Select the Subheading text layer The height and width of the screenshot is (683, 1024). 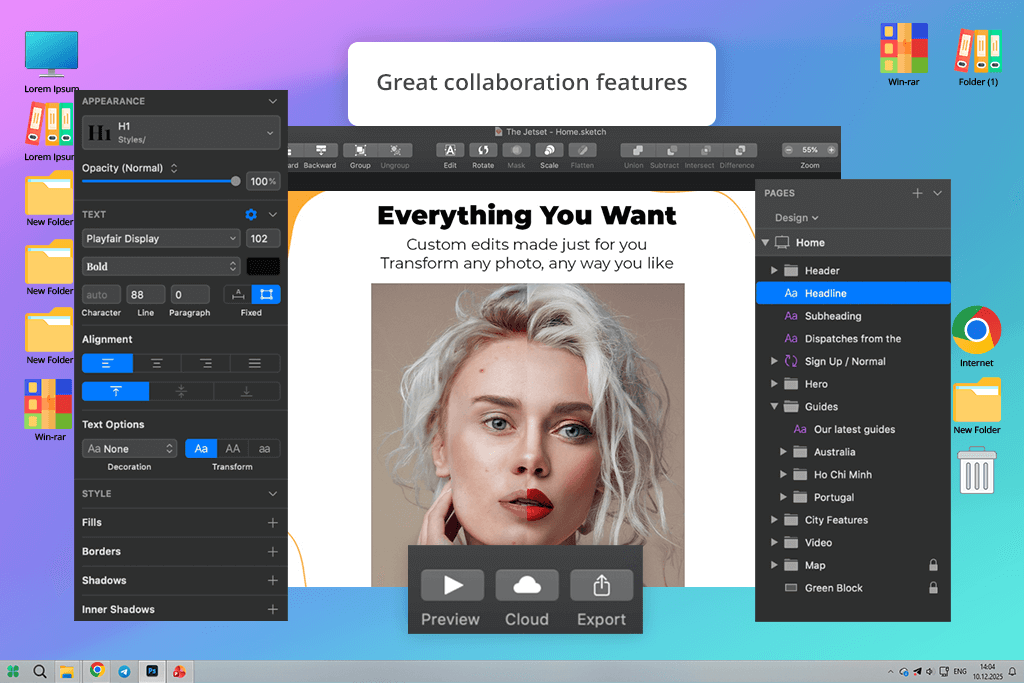[x=853, y=316]
